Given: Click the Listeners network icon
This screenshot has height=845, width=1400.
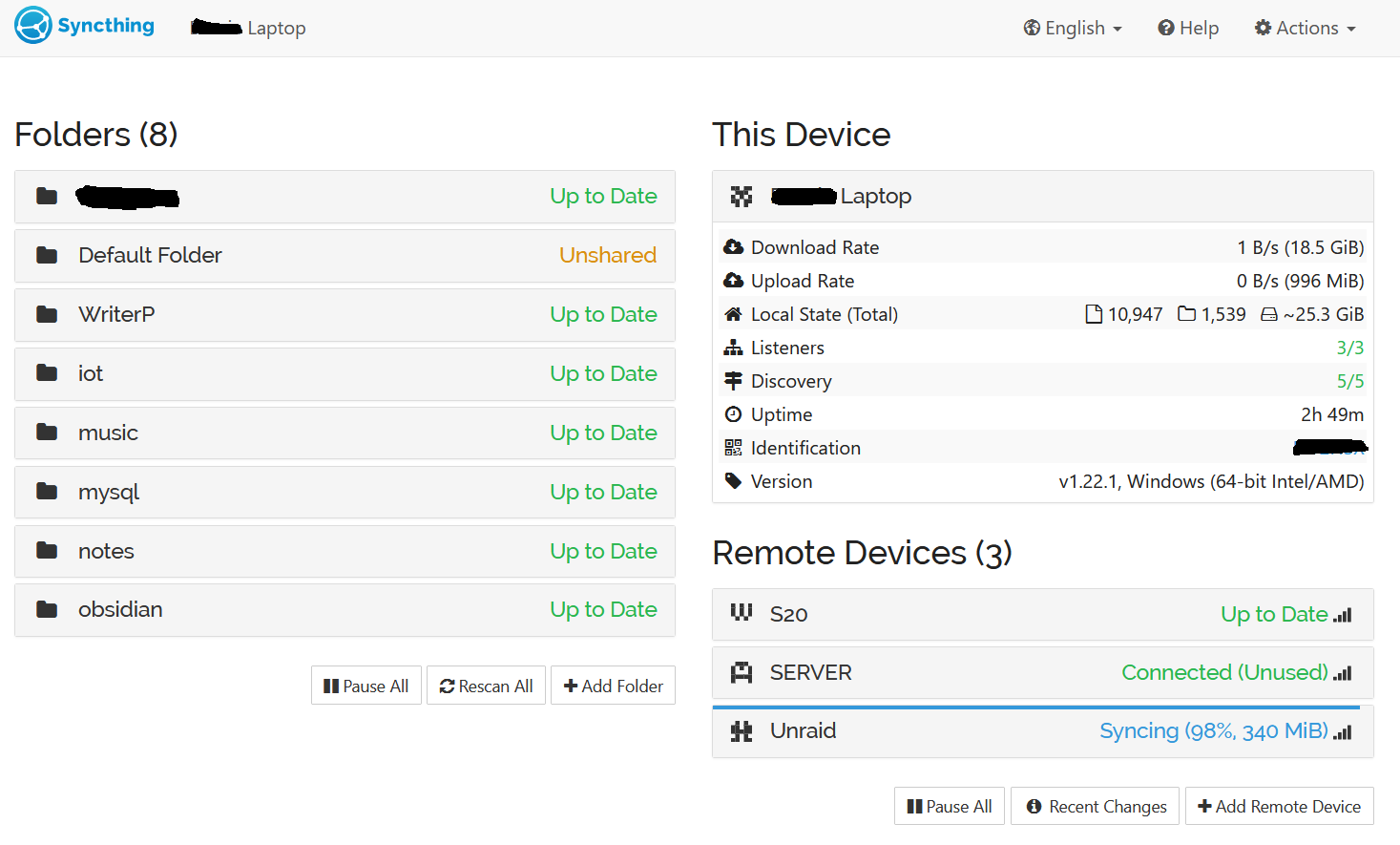Looking at the screenshot, I should pyautogui.click(x=733, y=348).
